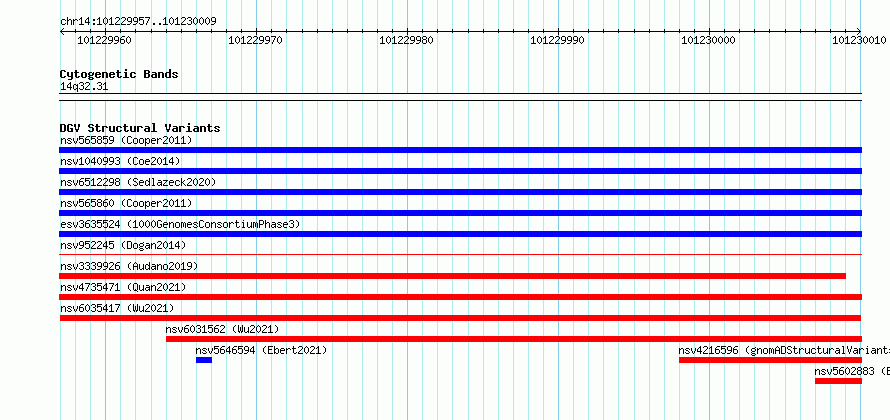Open nsv6512298 (Sedlazeck2020) label
This screenshot has height=420, width=890.
pyautogui.click(x=138, y=182)
